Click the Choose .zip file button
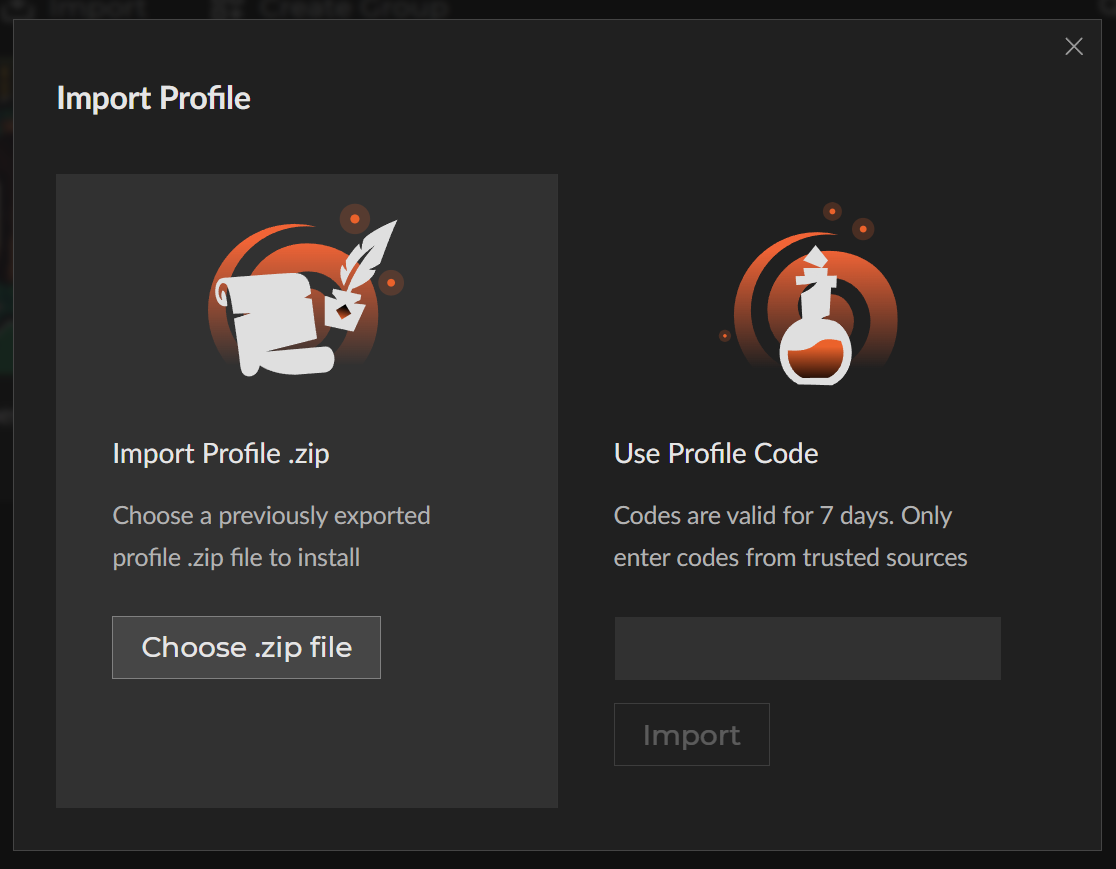This screenshot has width=1116, height=869. point(246,647)
